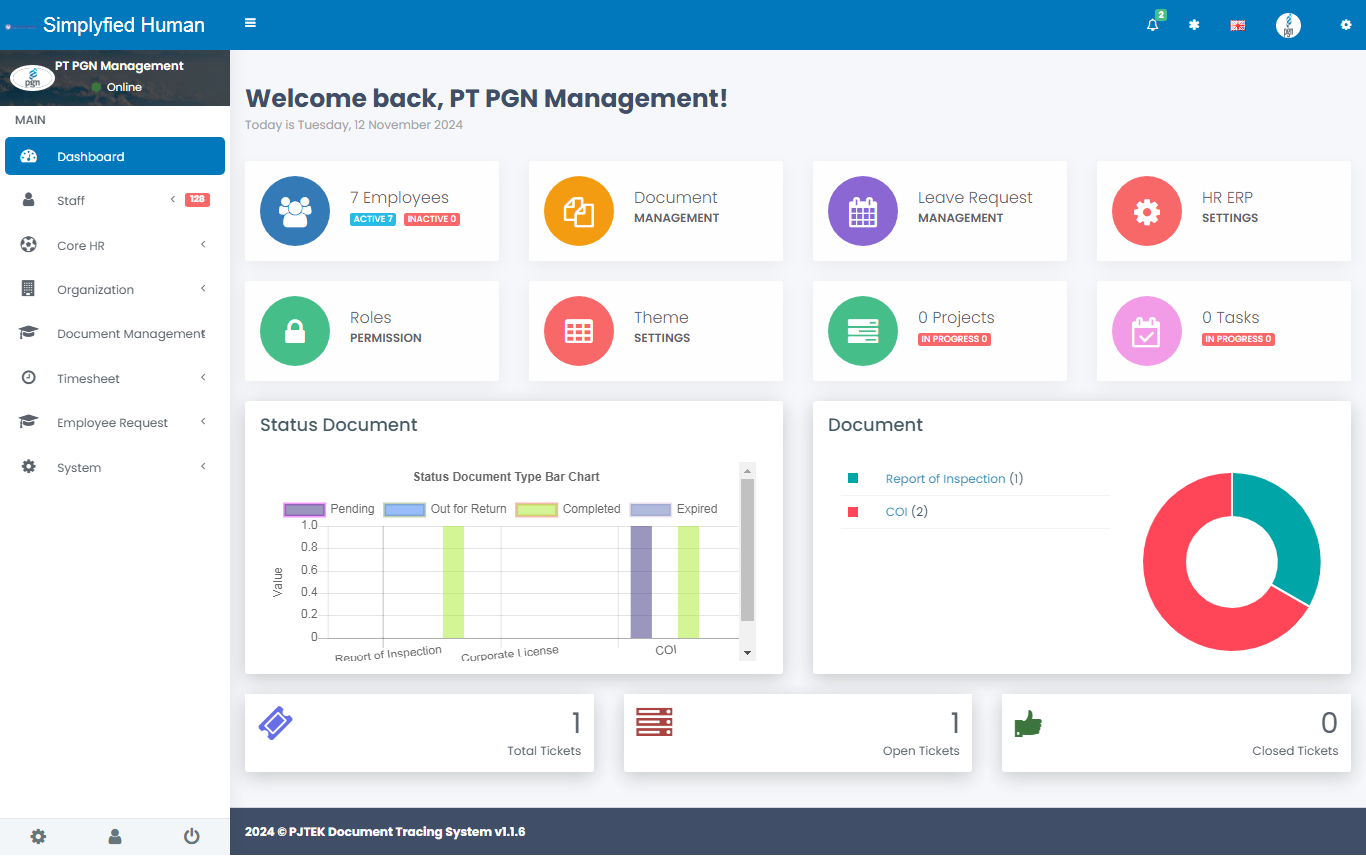Click the COI document link

pos(896,512)
